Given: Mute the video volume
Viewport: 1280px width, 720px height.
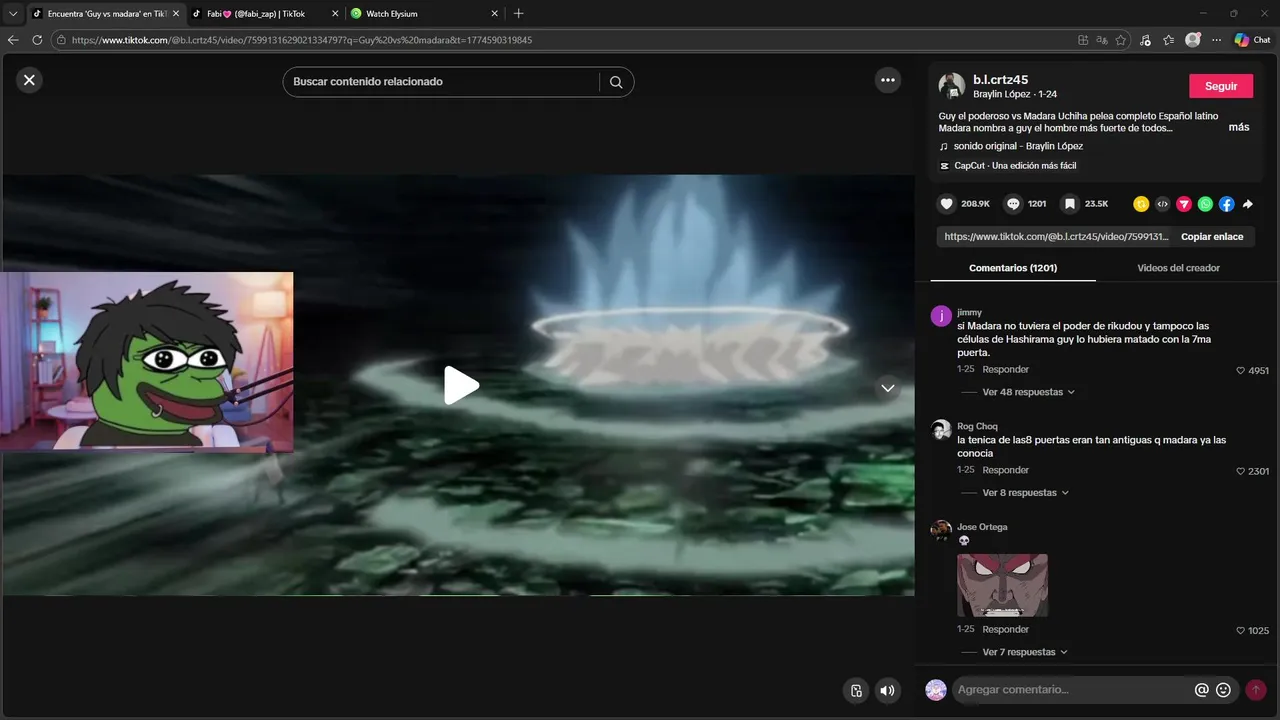Looking at the screenshot, I should tap(887, 690).
